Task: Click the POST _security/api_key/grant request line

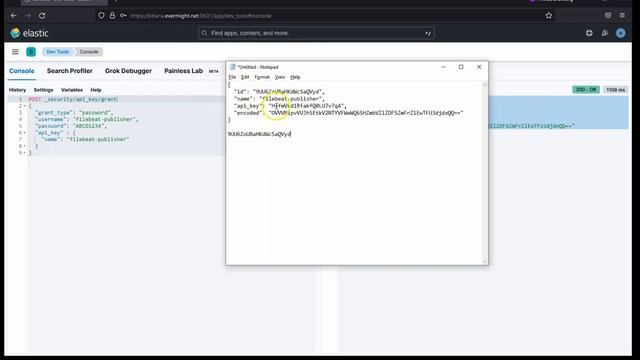Action: [x=73, y=99]
